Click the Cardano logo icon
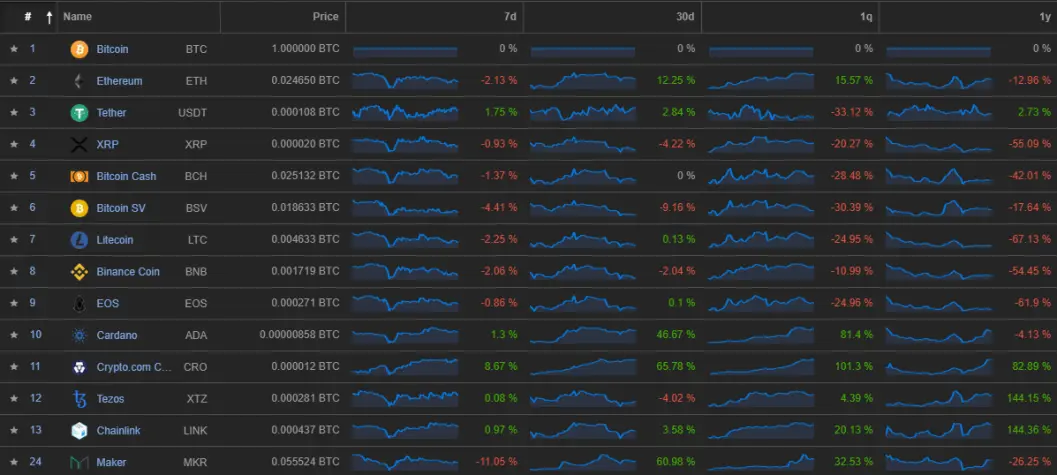The width and height of the screenshot is (1057, 475). (80, 335)
